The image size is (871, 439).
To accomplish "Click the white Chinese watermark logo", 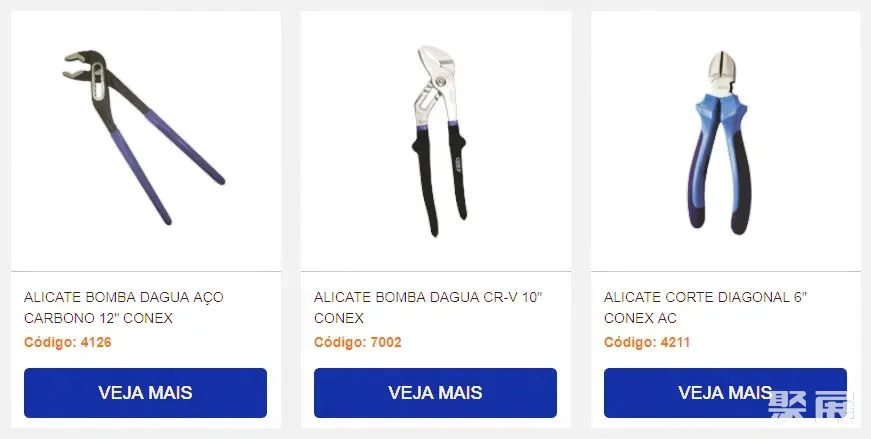I will [x=810, y=404].
